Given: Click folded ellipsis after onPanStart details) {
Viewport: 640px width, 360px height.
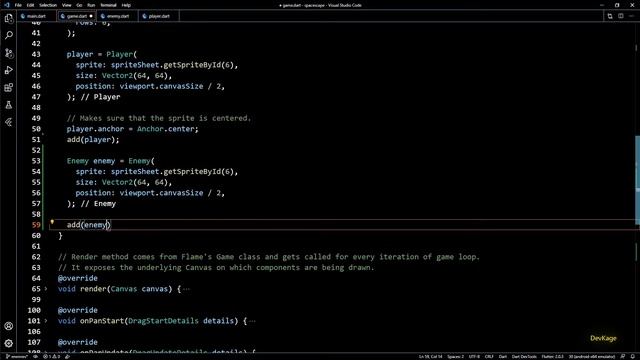Looking at the screenshot, I should click(x=252, y=321).
